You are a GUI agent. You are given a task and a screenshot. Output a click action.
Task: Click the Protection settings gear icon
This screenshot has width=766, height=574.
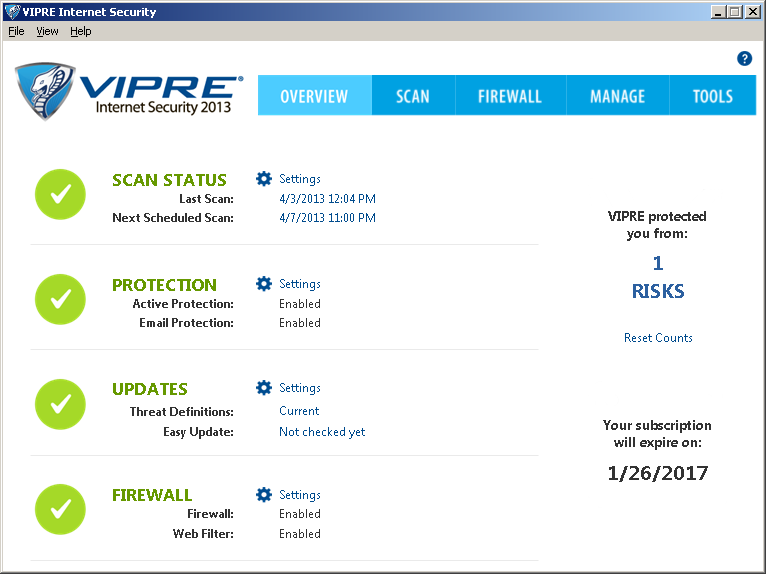(264, 284)
